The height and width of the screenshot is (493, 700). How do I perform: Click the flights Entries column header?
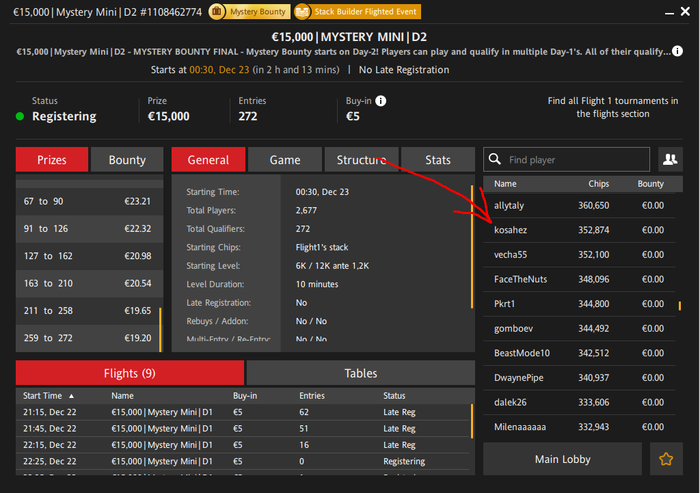(x=312, y=396)
